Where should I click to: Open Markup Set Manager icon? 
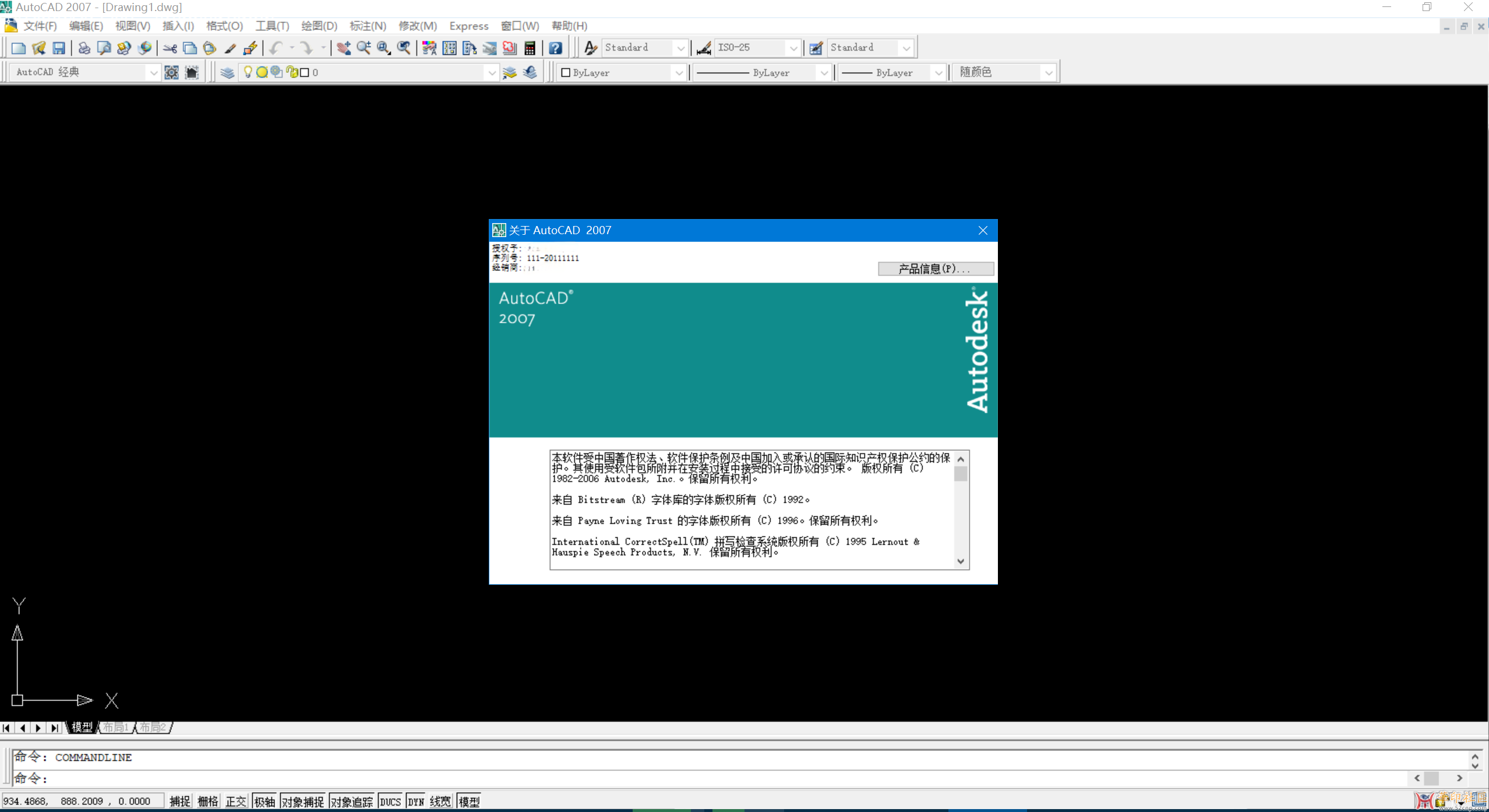point(510,48)
